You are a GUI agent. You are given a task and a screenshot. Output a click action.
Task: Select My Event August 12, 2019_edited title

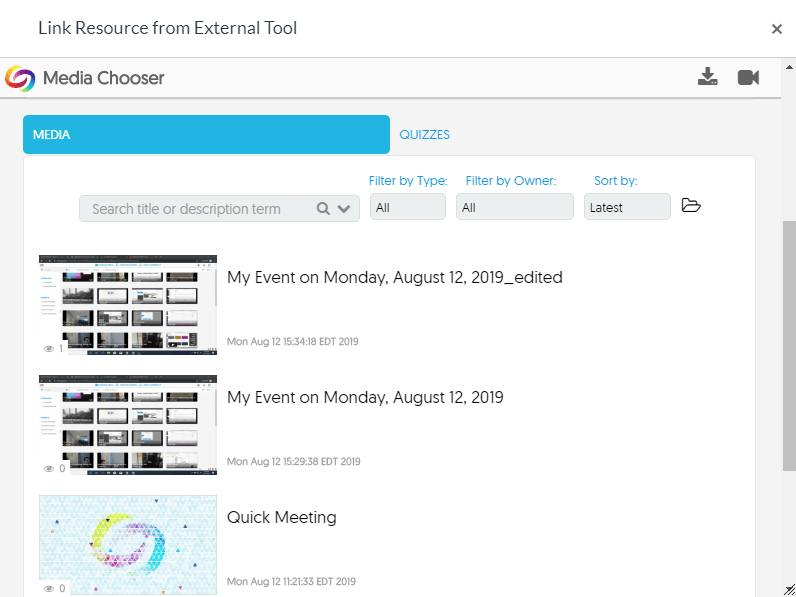pyautogui.click(x=394, y=277)
